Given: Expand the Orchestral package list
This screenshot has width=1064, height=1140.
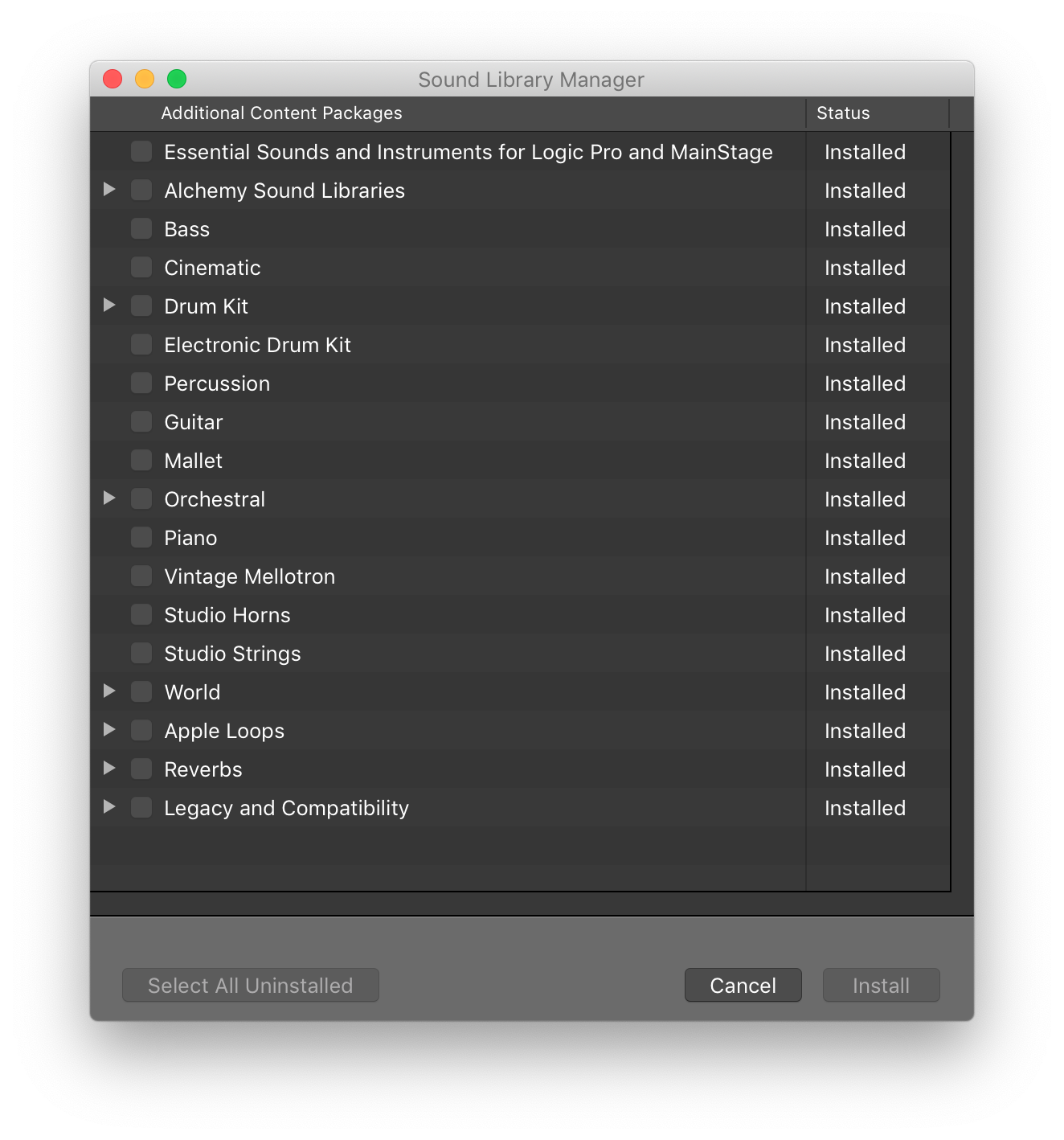Looking at the screenshot, I should [x=109, y=498].
